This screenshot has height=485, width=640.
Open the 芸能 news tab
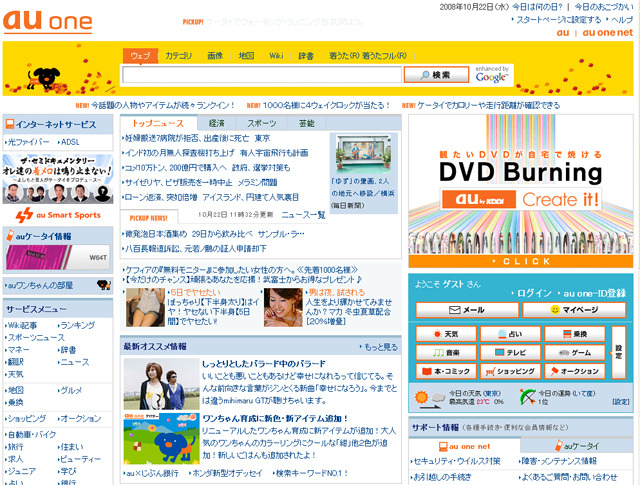[307, 123]
